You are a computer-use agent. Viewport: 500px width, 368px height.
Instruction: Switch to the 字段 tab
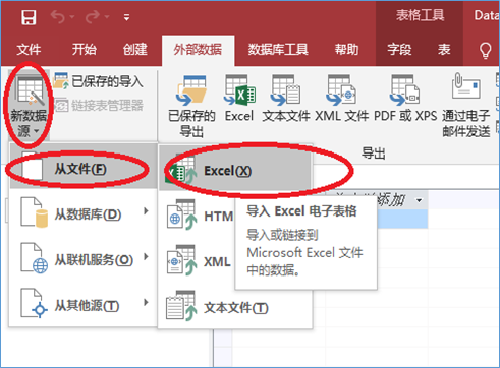click(x=399, y=50)
